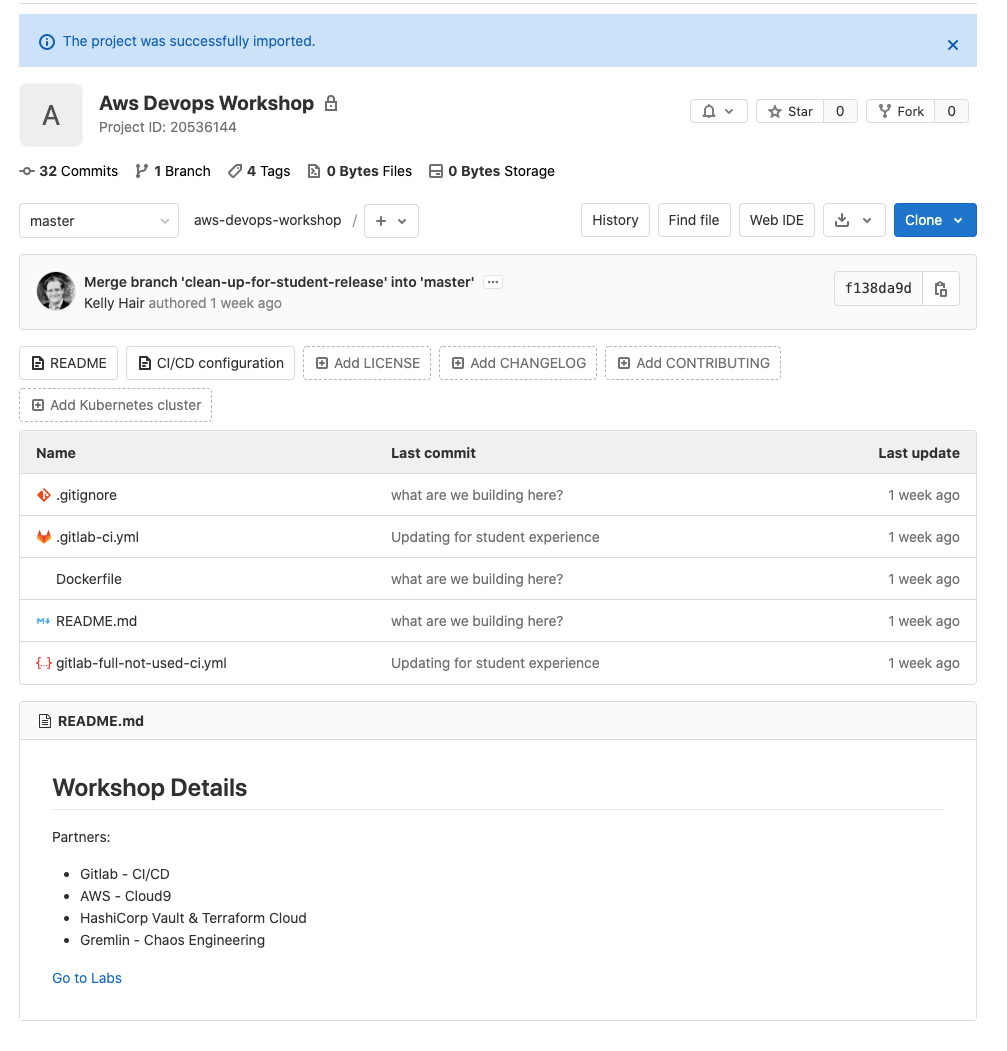Viewport: 1007px width, 1051px height.
Task: Open CI/CD configuration
Action: tap(211, 363)
